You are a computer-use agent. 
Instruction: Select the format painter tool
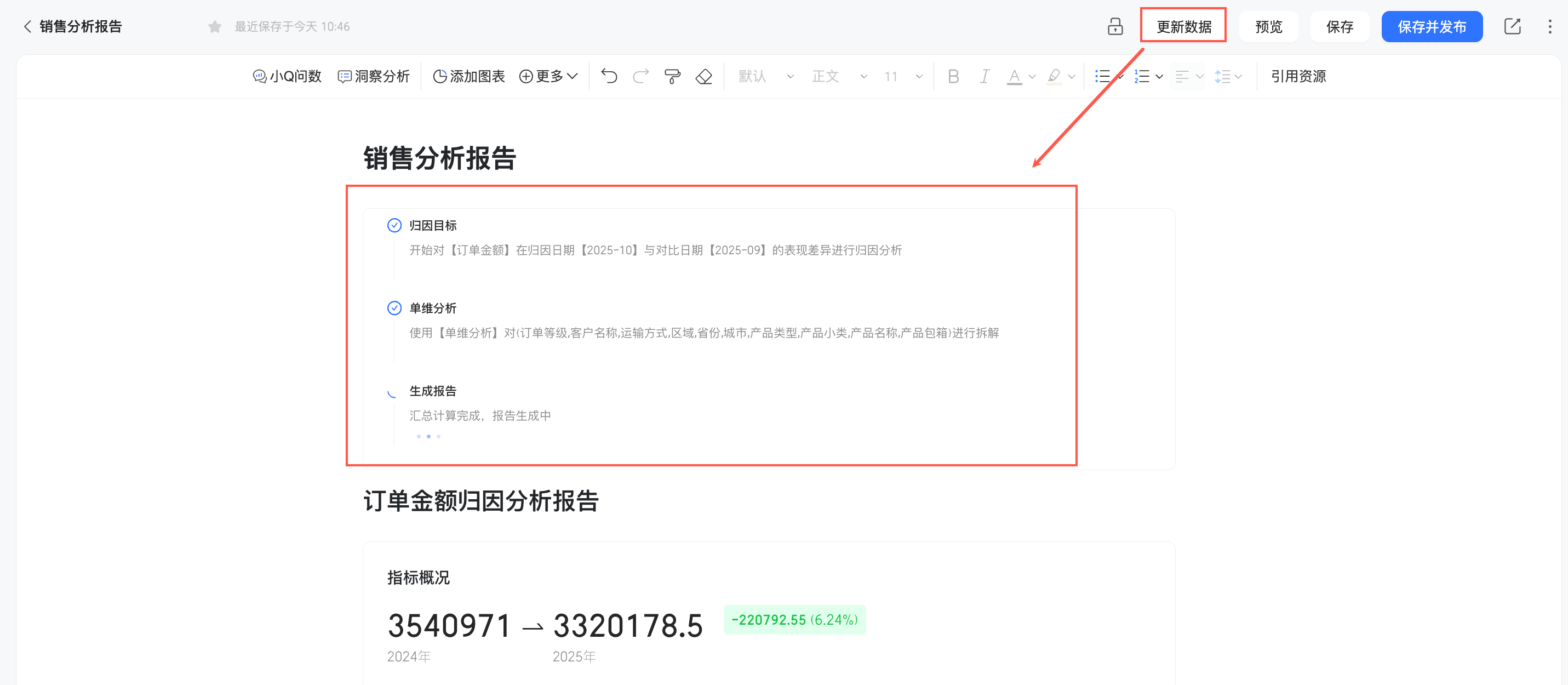coord(672,76)
